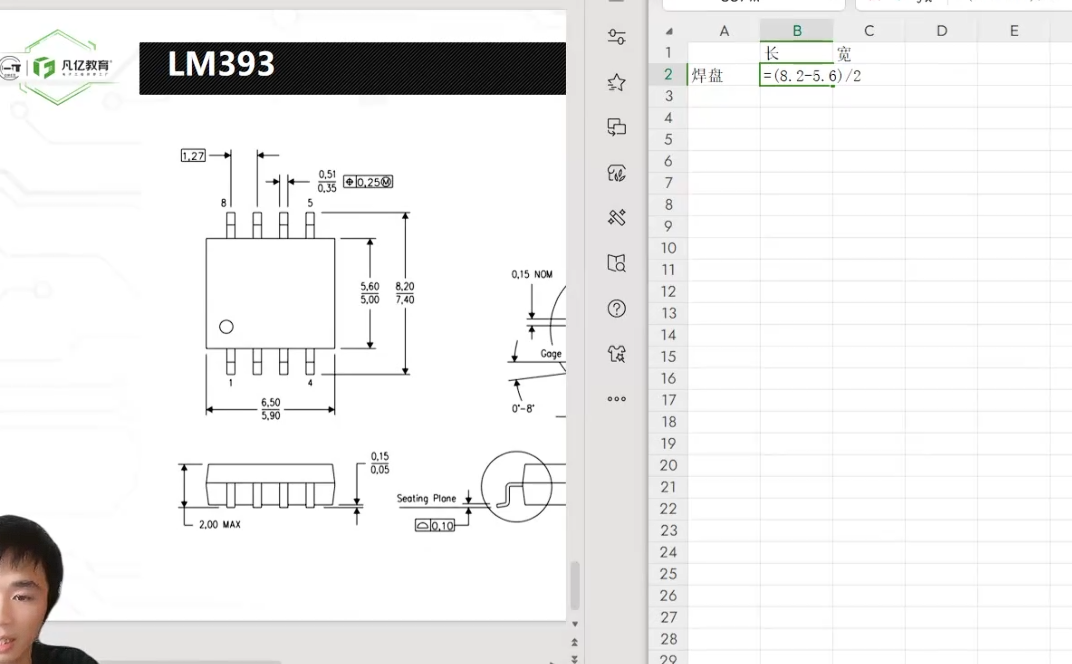Screen dimensions: 1072x664
Task: Open the ruler and pencil tools icon
Action: (x=617, y=218)
